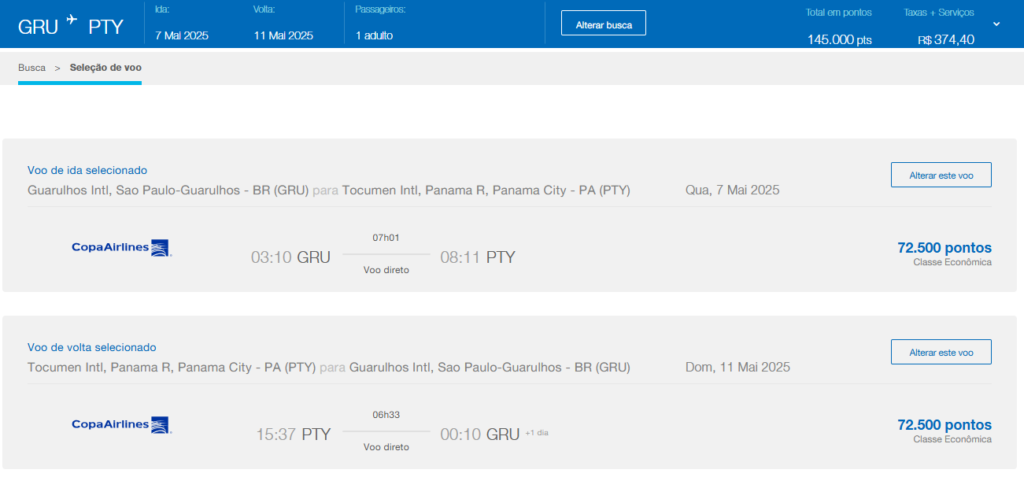
Task: Expand the price summary chevron in header
Action: 996,23
